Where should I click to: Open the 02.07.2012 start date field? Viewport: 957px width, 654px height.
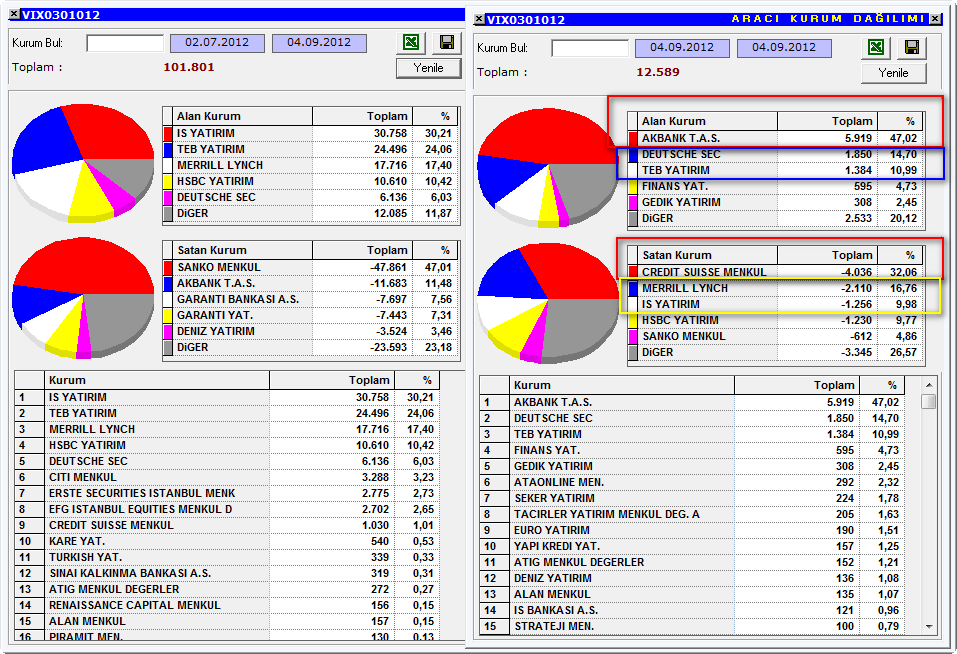click(217, 43)
